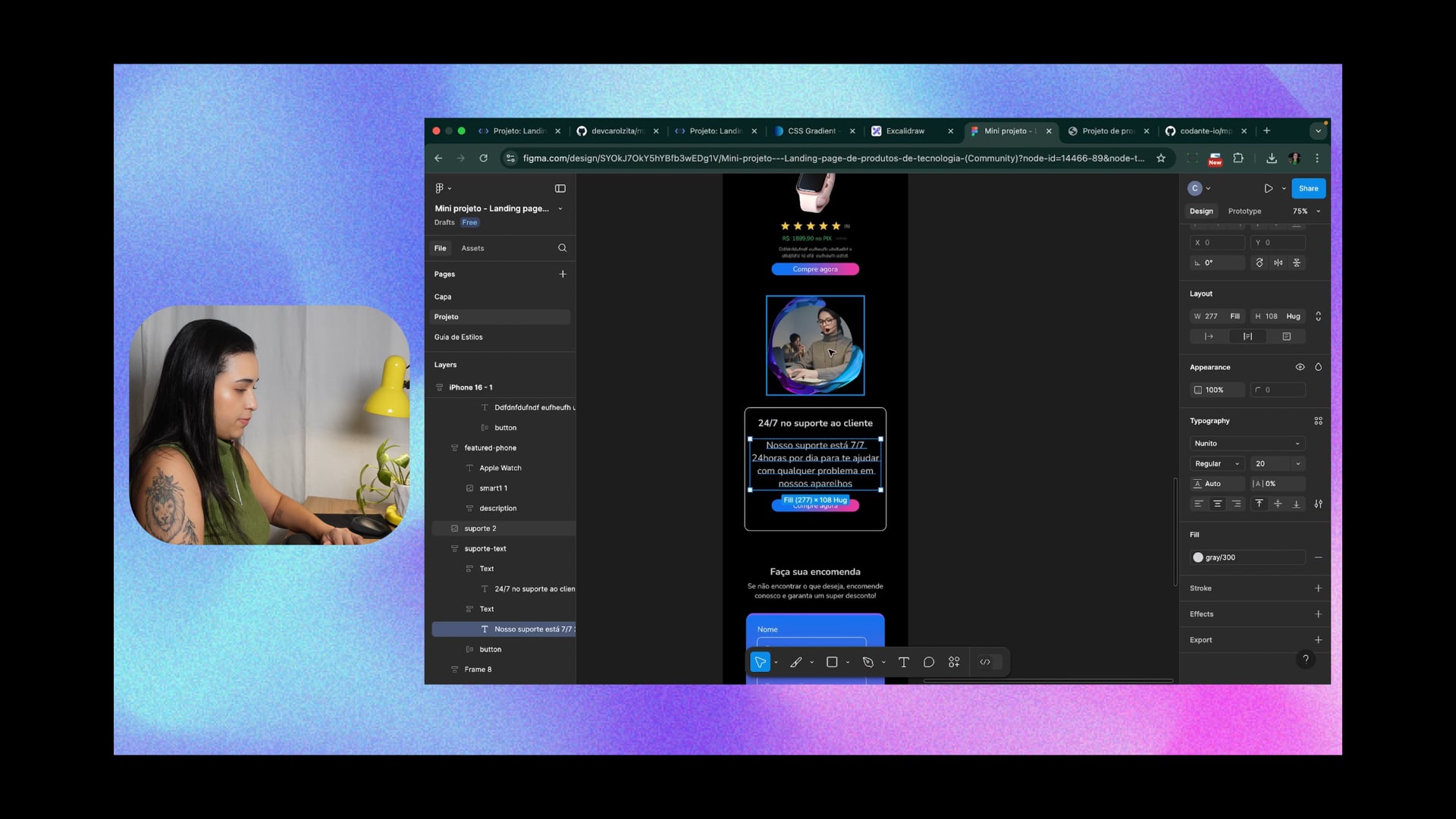The image size is (1456, 819).
Task: Select the Text tool in bottom toolbar
Action: click(x=903, y=662)
